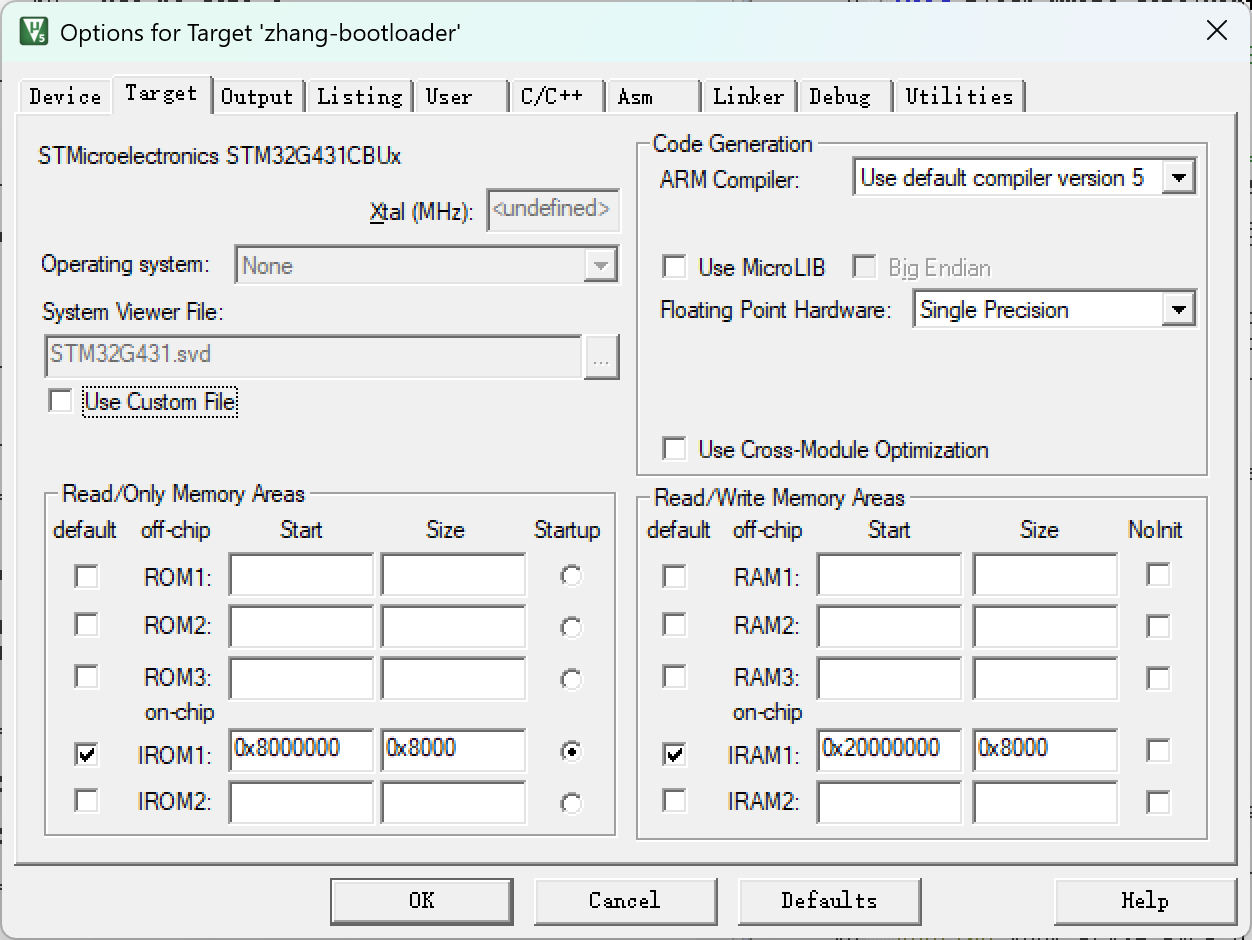1252x940 pixels.
Task: Select the ROM1 Startup radio button
Action: point(571,576)
